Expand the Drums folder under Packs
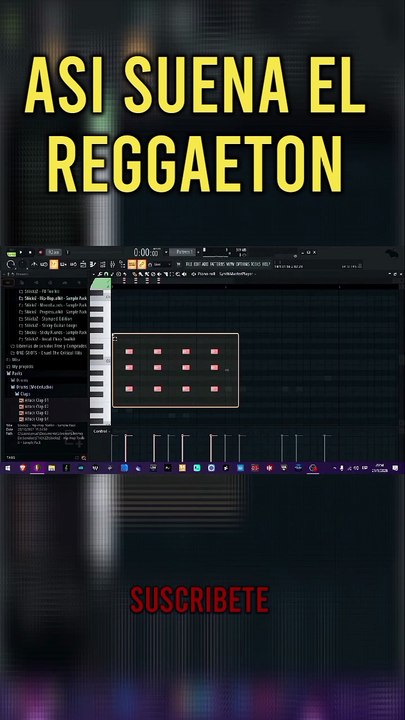This screenshot has height=720, width=405. [x=19, y=380]
